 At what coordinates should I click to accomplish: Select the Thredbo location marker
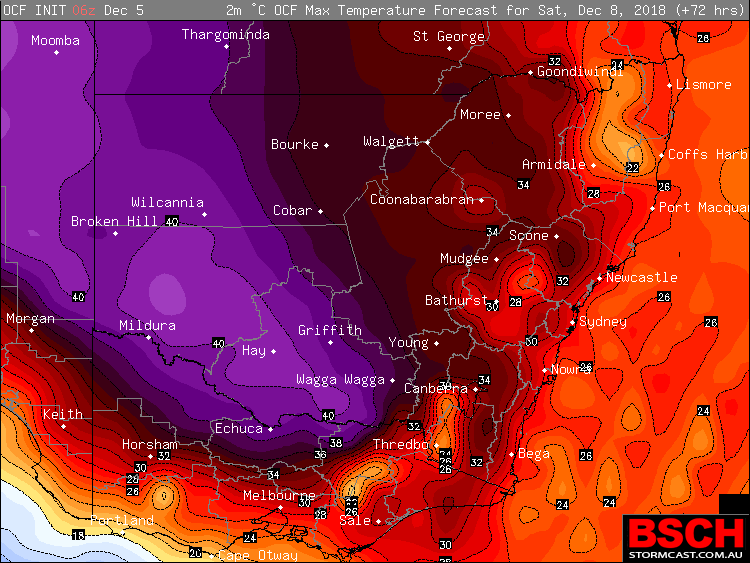pos(436,445)
